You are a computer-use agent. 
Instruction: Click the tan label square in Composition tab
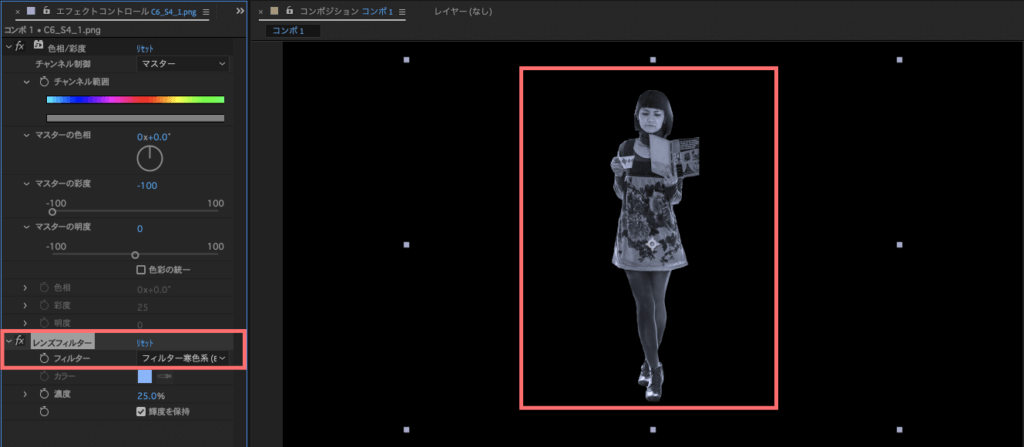(274, 11)
